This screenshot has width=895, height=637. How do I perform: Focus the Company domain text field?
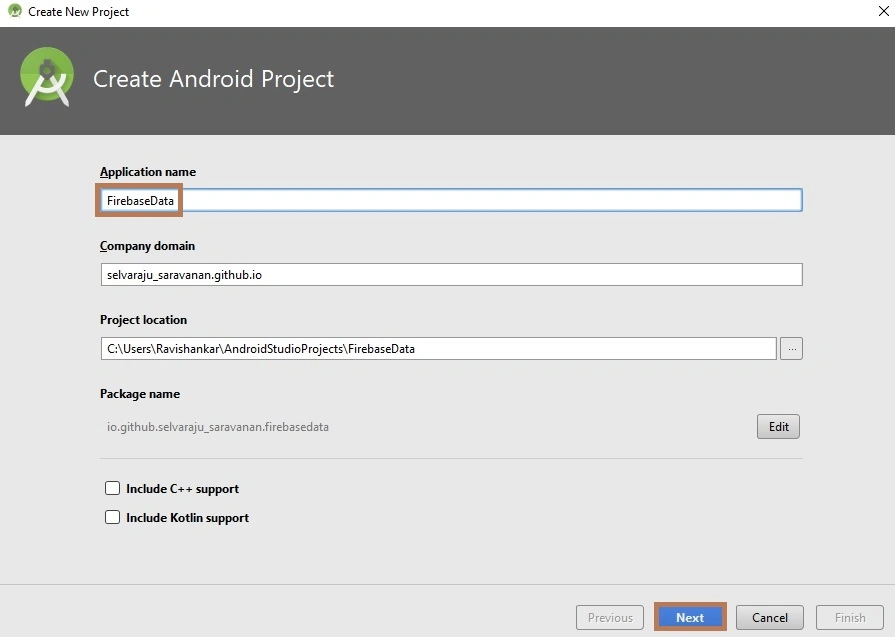[x=451, y=275]
